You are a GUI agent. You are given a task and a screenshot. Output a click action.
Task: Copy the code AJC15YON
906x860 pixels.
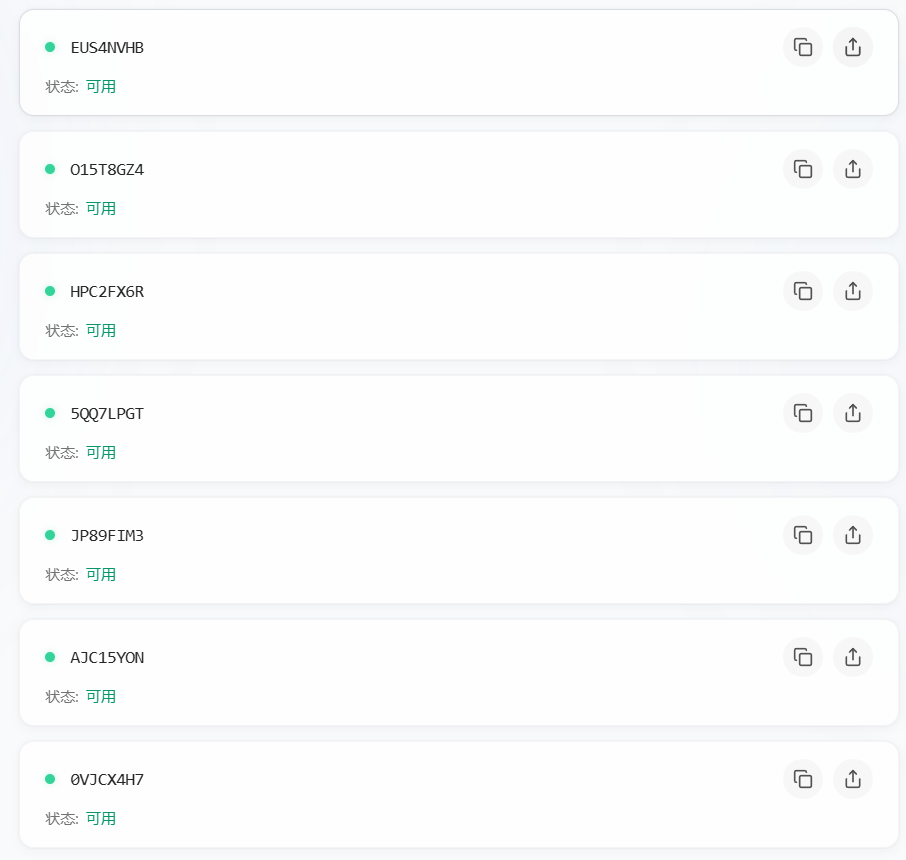tap(802, 657)
